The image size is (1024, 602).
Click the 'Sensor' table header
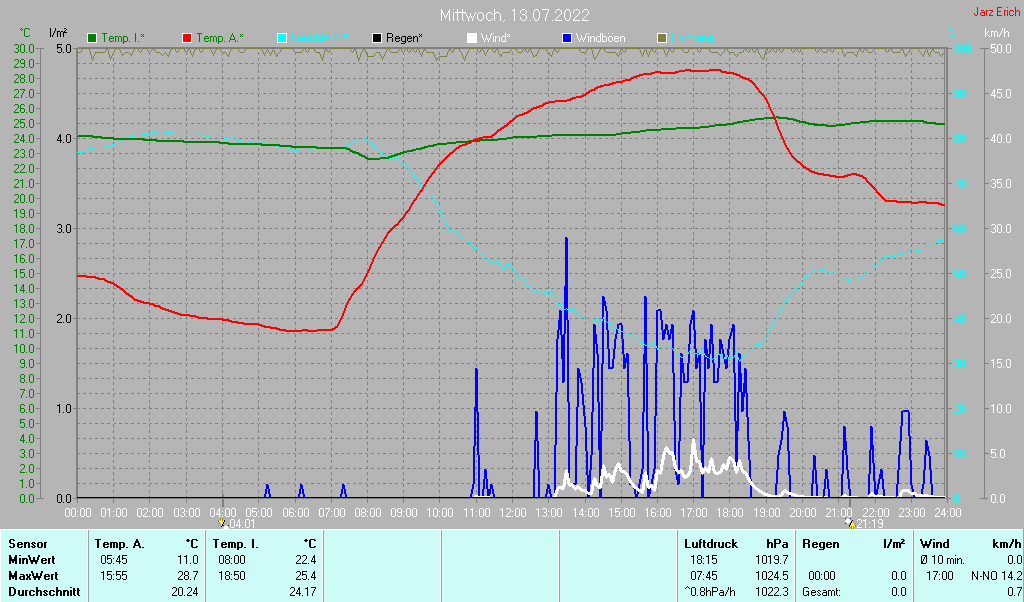click(x=28, y=544)
